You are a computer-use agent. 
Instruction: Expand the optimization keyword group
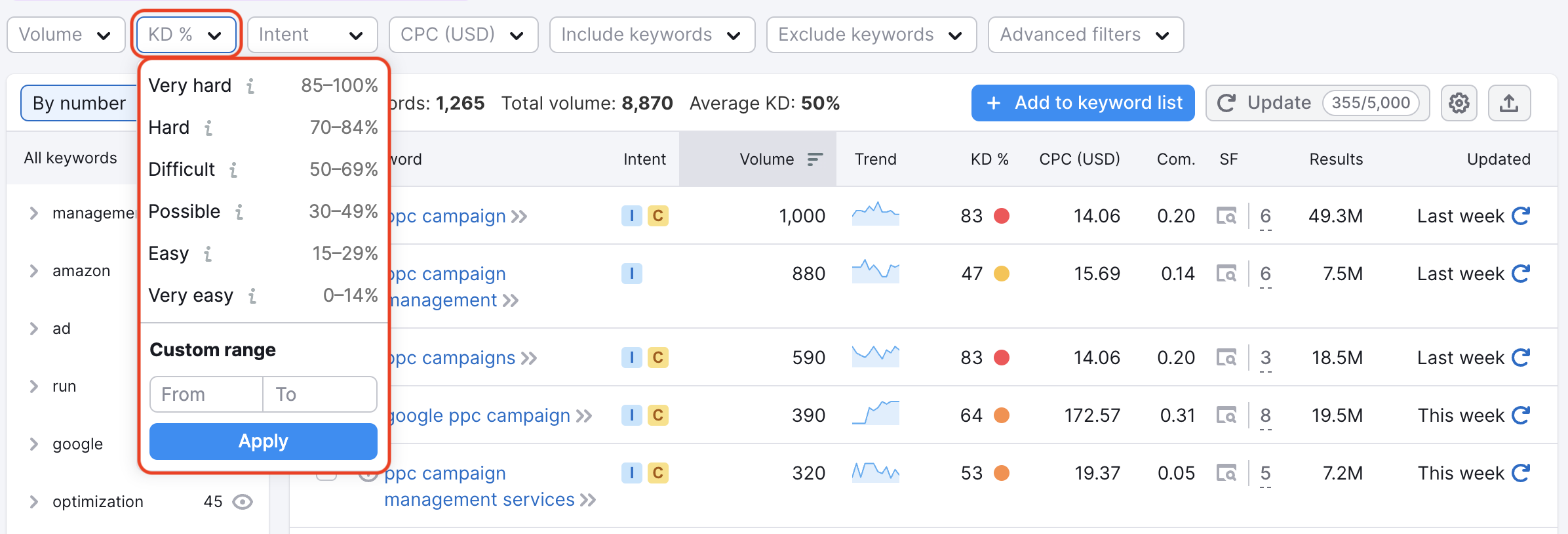pyautogui.click(x=34, y=502)
